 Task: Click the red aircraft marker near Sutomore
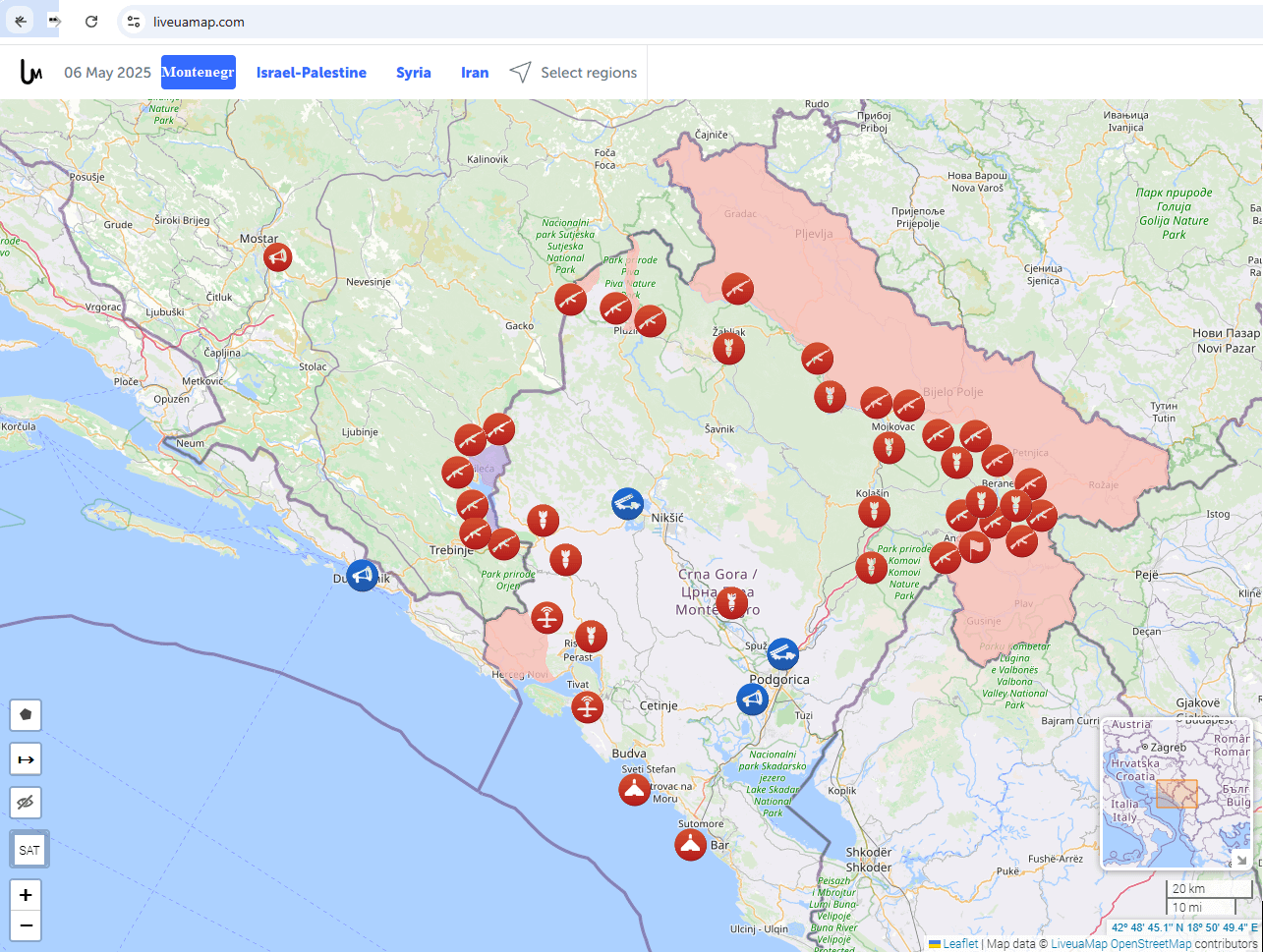(690, 844)
